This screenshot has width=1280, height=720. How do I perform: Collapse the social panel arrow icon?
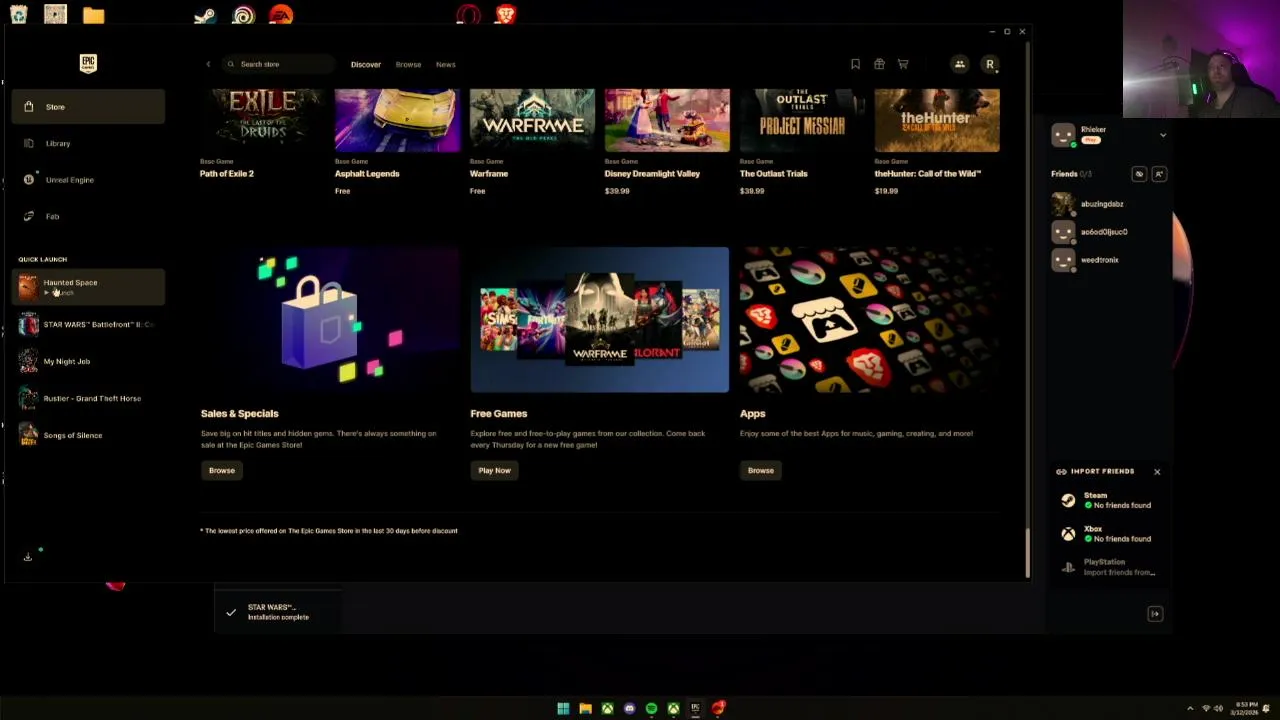coord(1155,614)
